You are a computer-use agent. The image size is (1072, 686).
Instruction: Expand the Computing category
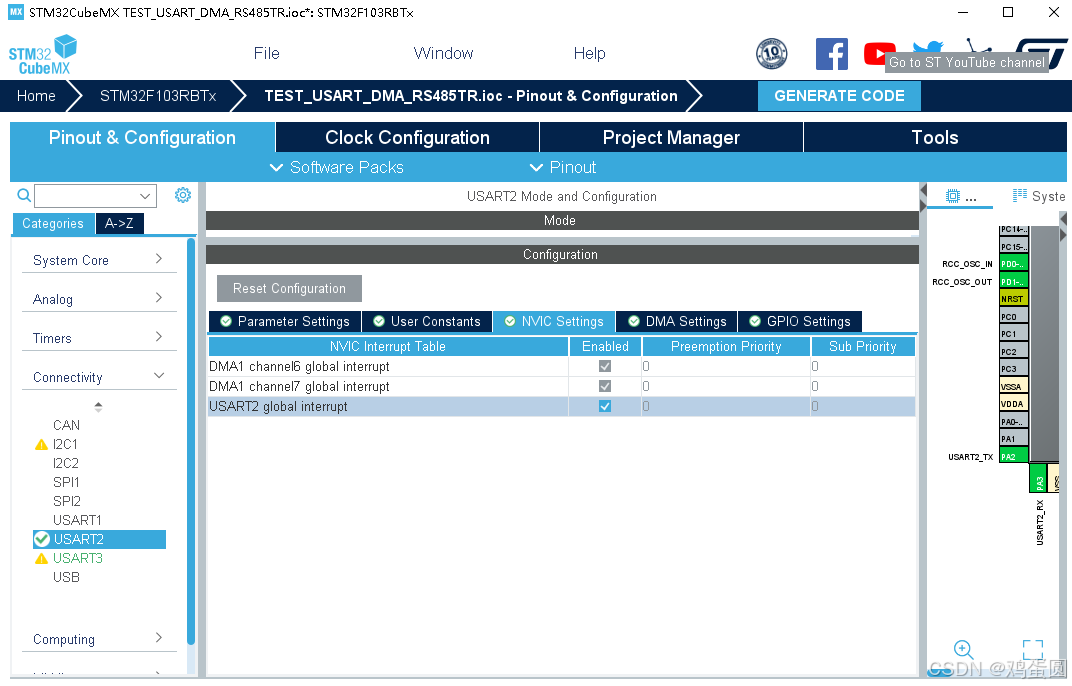(x=99, y=639)
